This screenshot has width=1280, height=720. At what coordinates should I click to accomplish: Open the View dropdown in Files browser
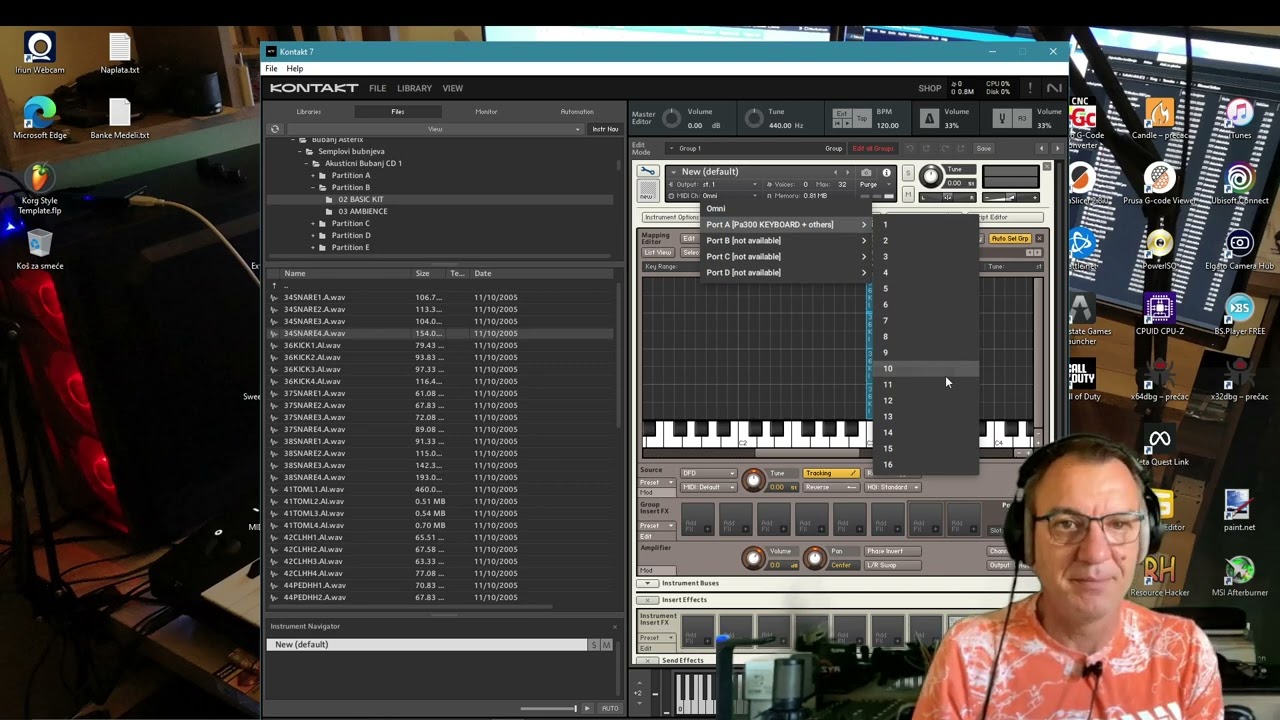(x=435, y=129)
